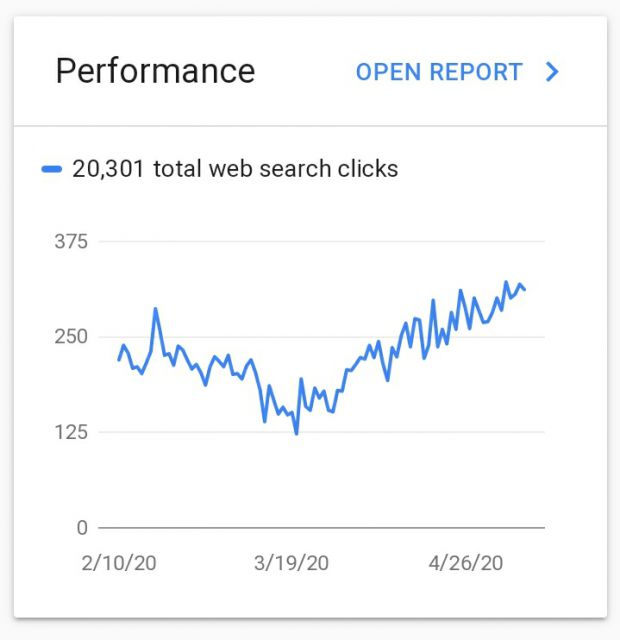Click the lowest dip point of the chart line
This screenshot has height=640, width=620.
[x=296, y=433]
